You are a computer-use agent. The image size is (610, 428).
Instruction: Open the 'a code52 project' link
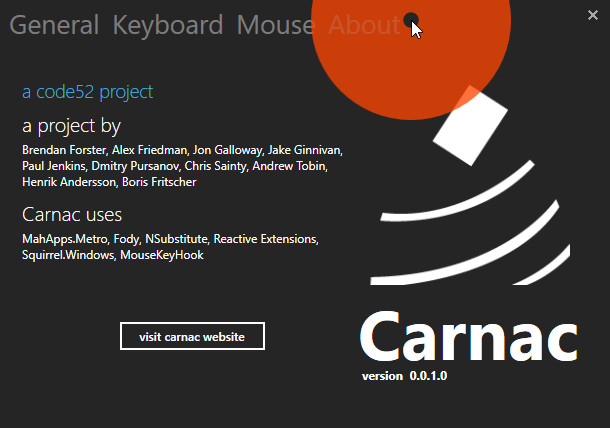(x=88, y=92)
